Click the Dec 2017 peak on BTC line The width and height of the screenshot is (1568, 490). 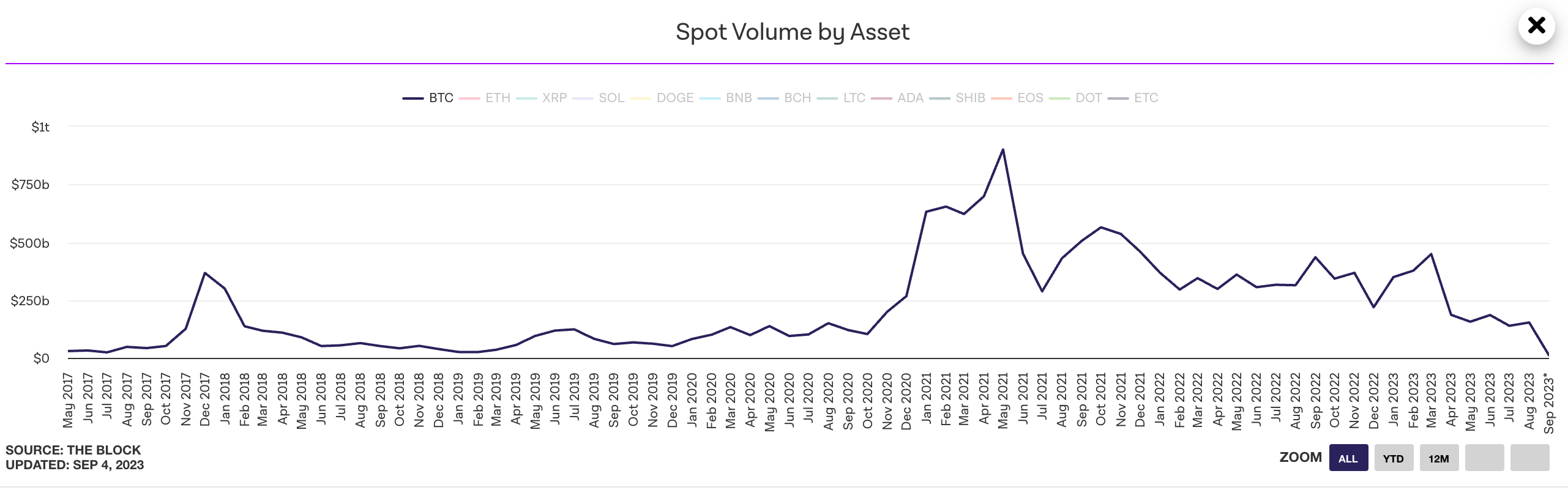[x=204, y=273]
